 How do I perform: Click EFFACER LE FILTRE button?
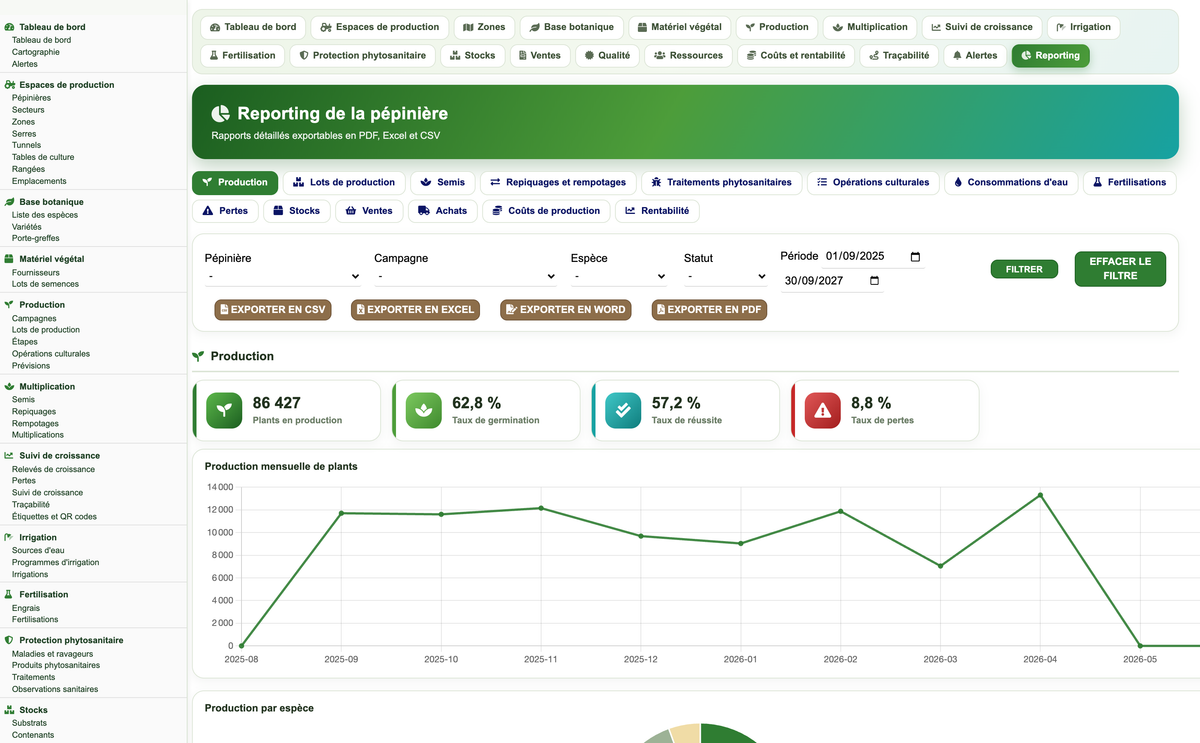pyautogui.click(x=1120, y=268)
